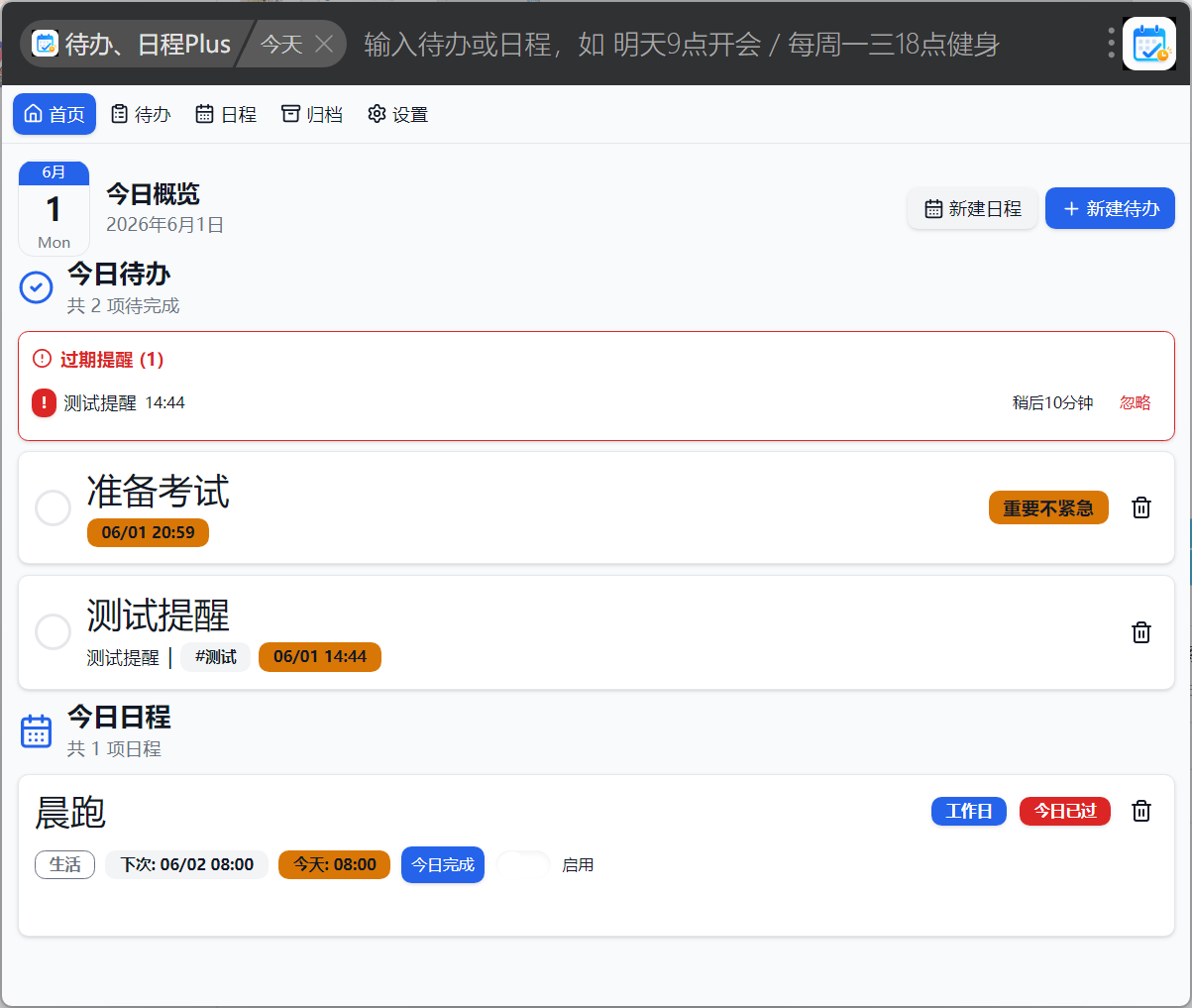Screen dimensions: 1192x1008
Task: Open the three-dot more options menu
Action: [x=1111, y=44]
